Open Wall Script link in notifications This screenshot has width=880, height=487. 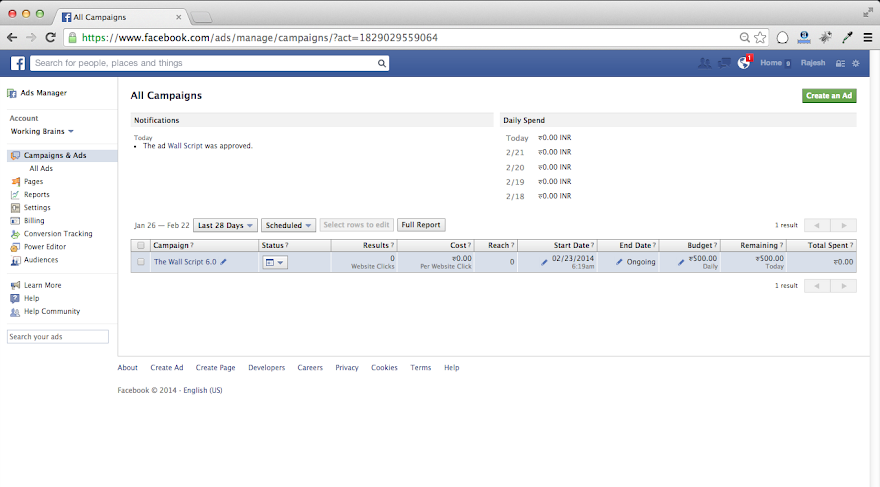point(185,146)
